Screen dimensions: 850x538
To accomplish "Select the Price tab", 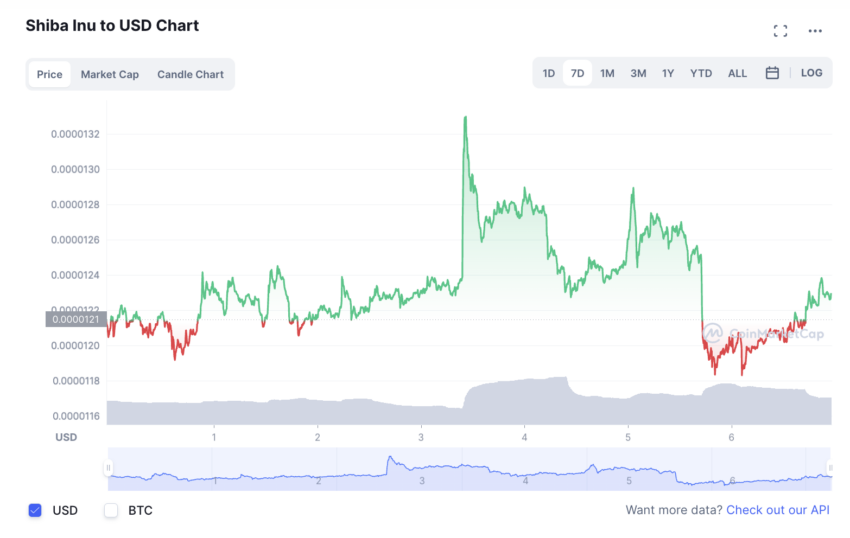I will pyautogui.click(x=49, y=74).
